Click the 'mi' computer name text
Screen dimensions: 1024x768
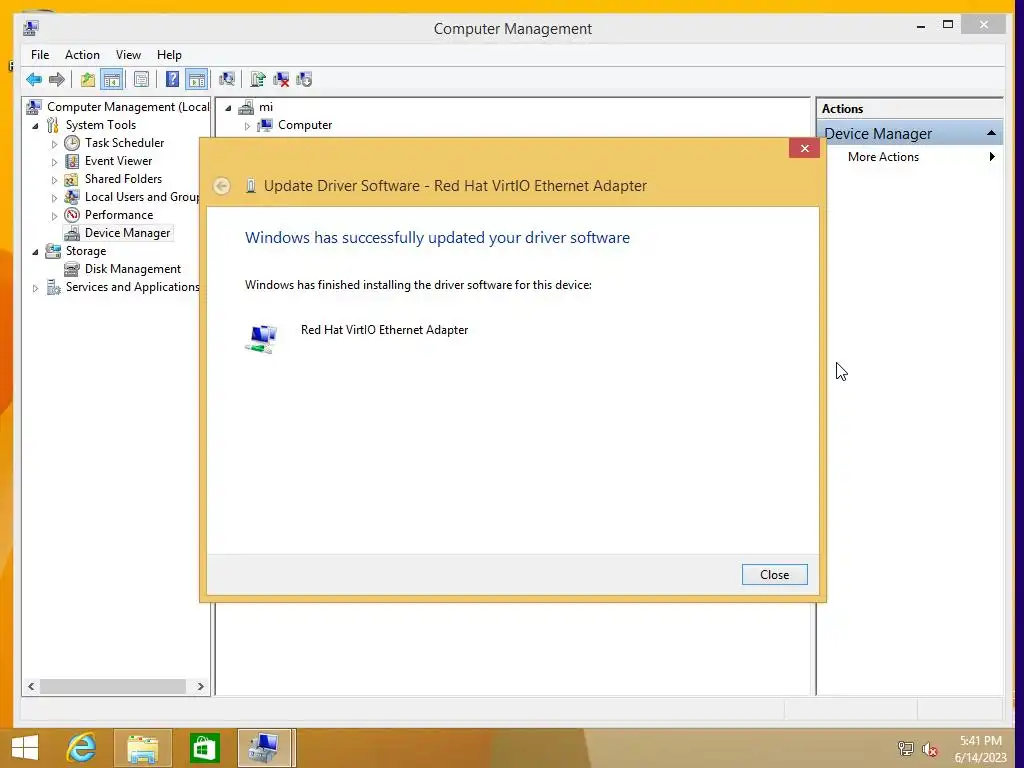[x=266, y=107]
